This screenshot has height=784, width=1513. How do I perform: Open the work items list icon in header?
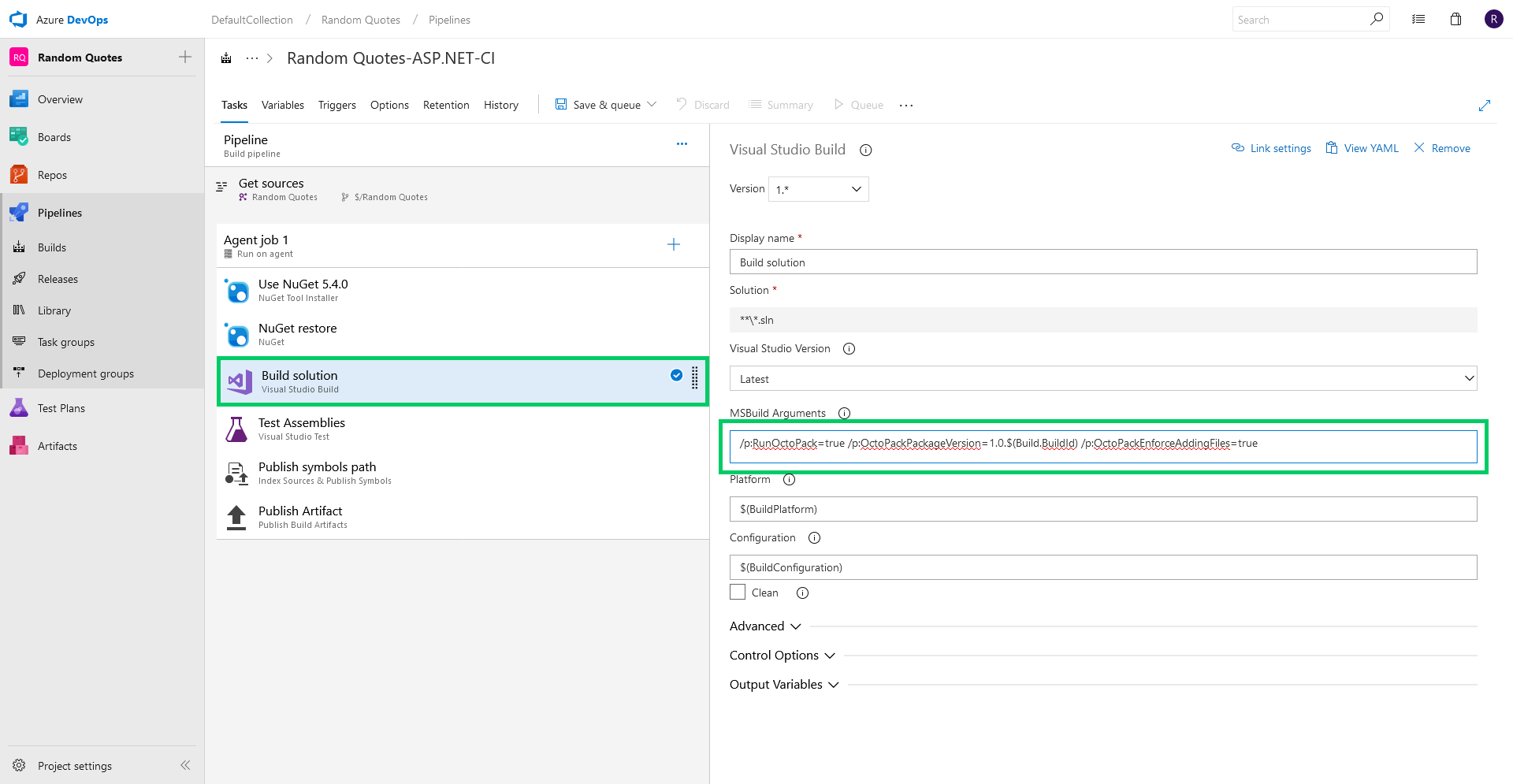1418,19
